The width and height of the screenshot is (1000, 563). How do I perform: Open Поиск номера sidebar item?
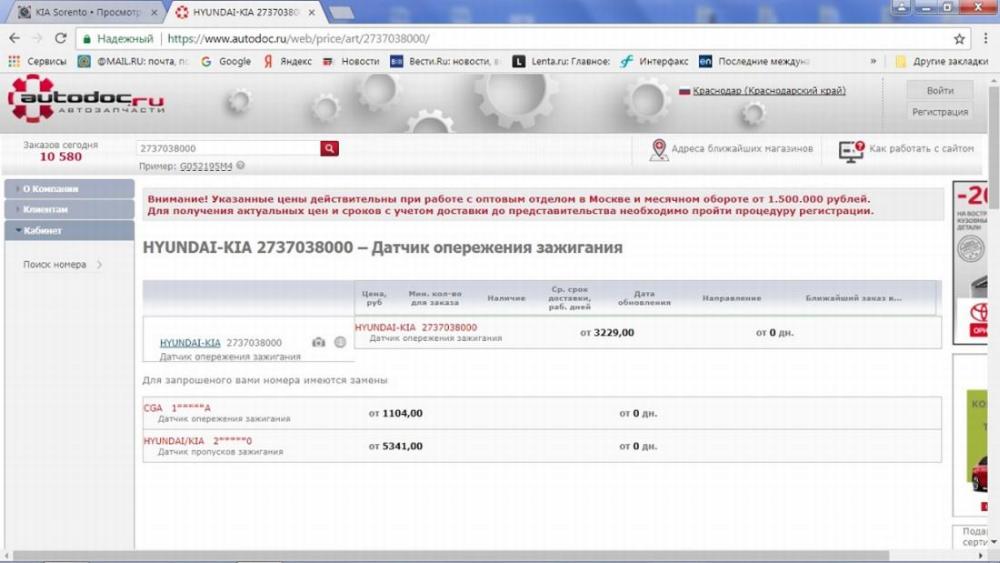point(55,265)
